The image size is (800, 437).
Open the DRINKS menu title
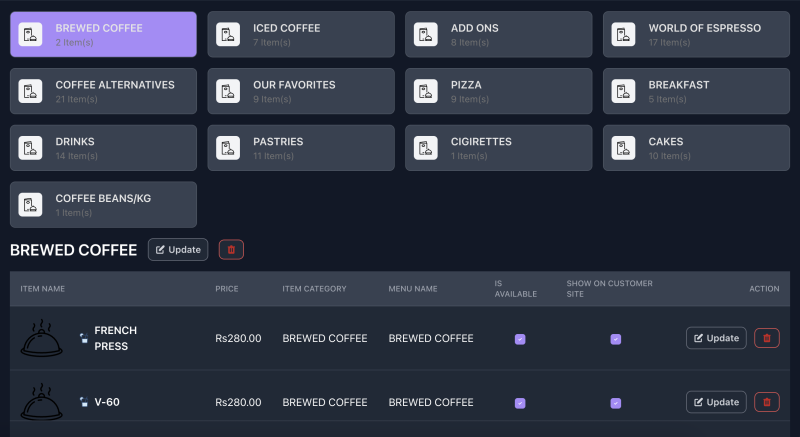[x=75, y=141]
